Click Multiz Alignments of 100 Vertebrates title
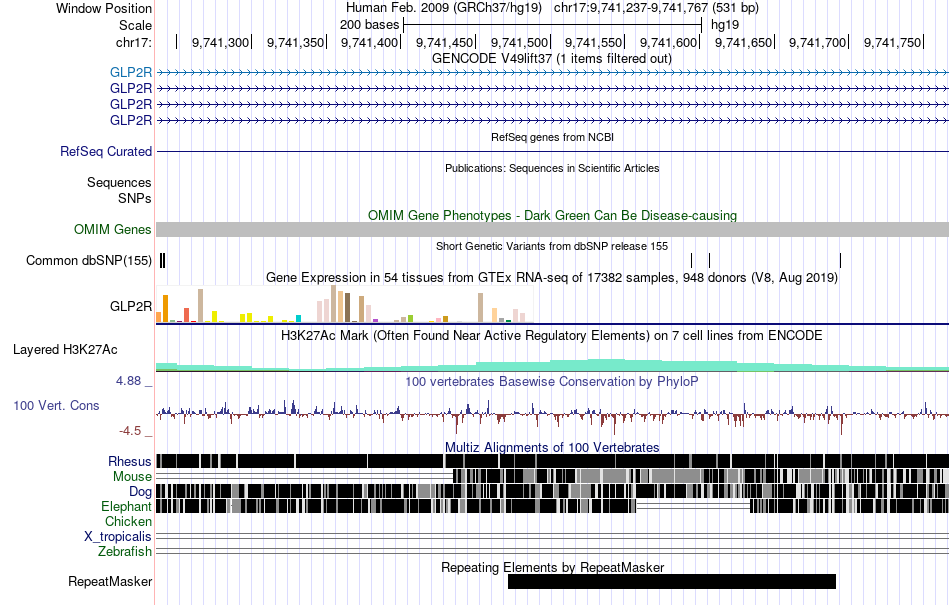 tap(552, 448)
